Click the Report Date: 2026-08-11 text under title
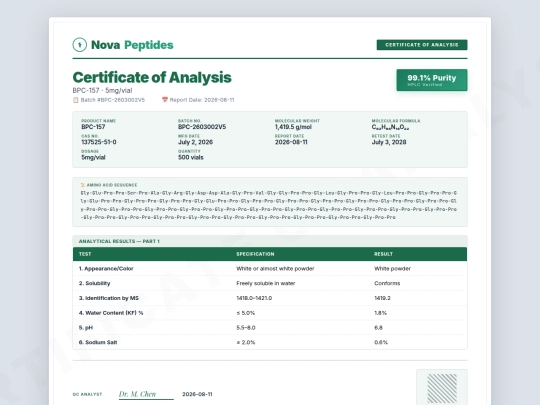The width and height of the screenshot is (540, 405). (202, 100)
